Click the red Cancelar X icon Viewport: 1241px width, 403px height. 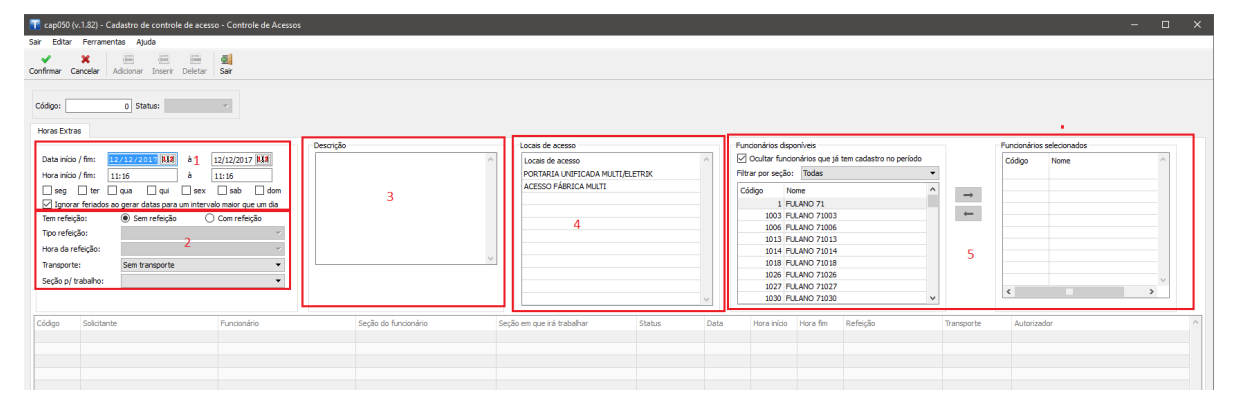click(x=85, y=59)
